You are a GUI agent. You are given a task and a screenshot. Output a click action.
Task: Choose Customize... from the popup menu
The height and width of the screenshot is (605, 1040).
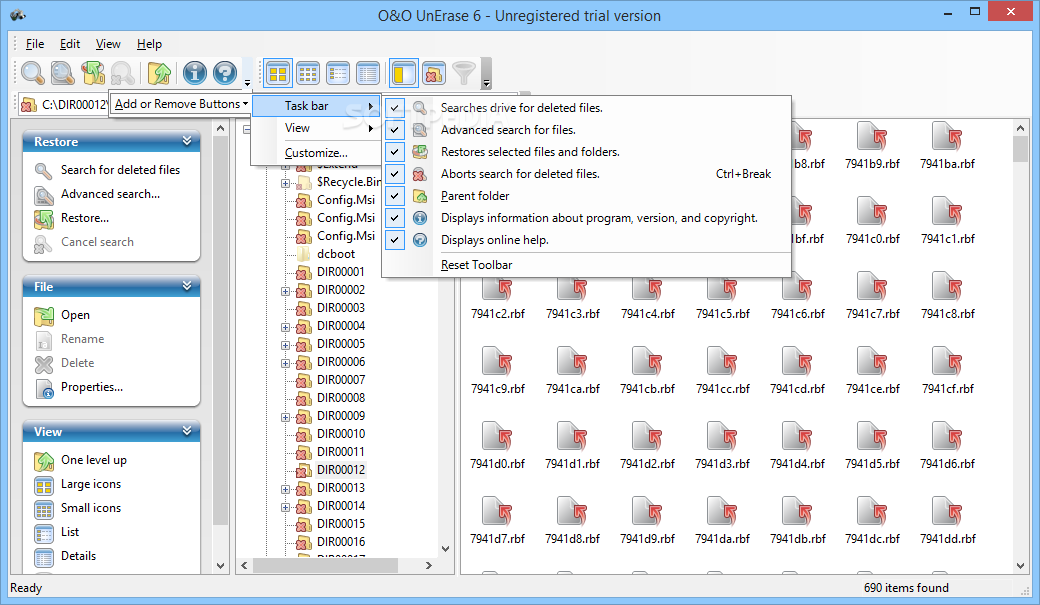pos(316,153)
